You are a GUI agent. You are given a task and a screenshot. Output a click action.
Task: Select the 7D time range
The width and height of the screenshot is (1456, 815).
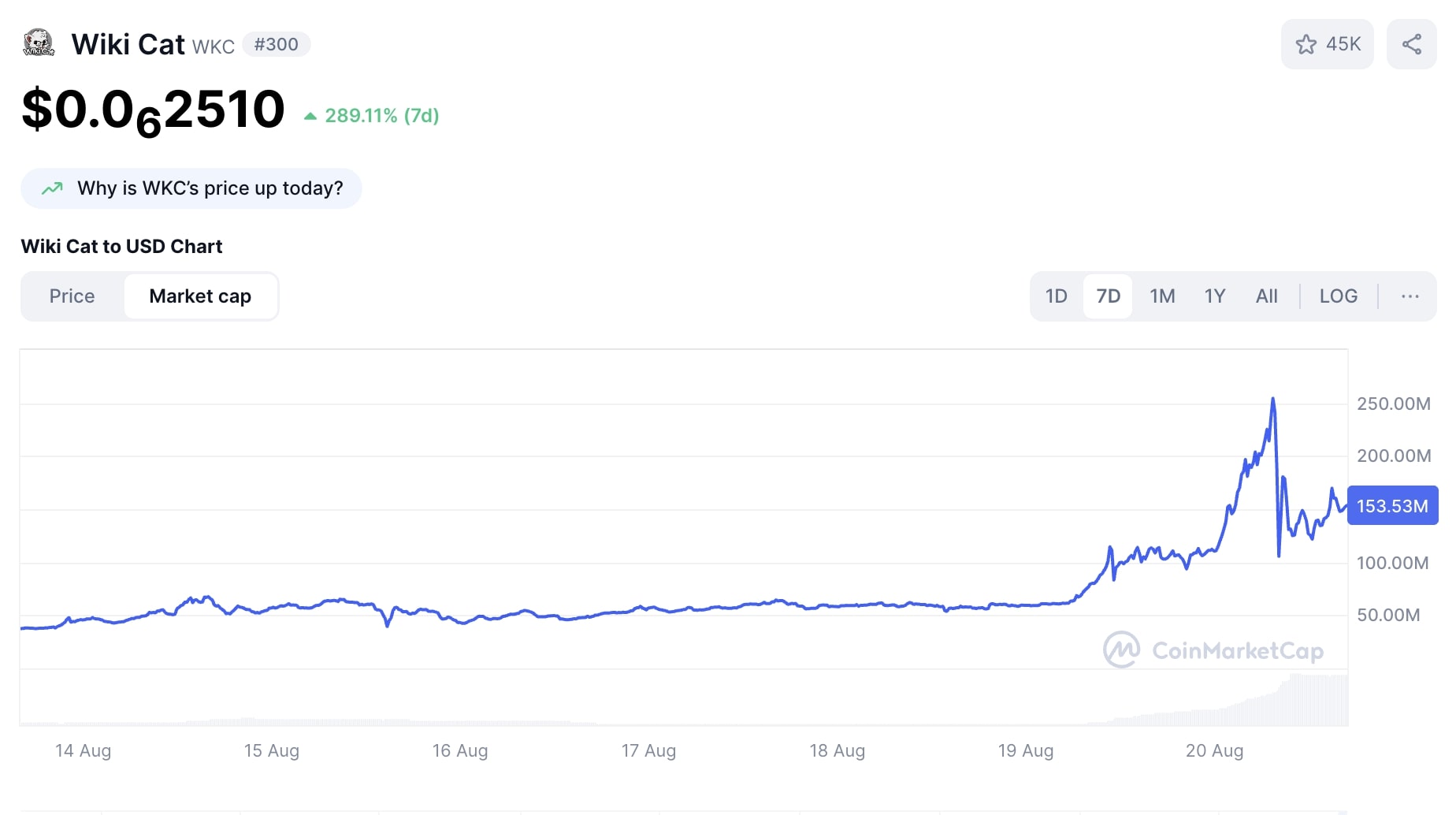click(x=1108, y=296)
